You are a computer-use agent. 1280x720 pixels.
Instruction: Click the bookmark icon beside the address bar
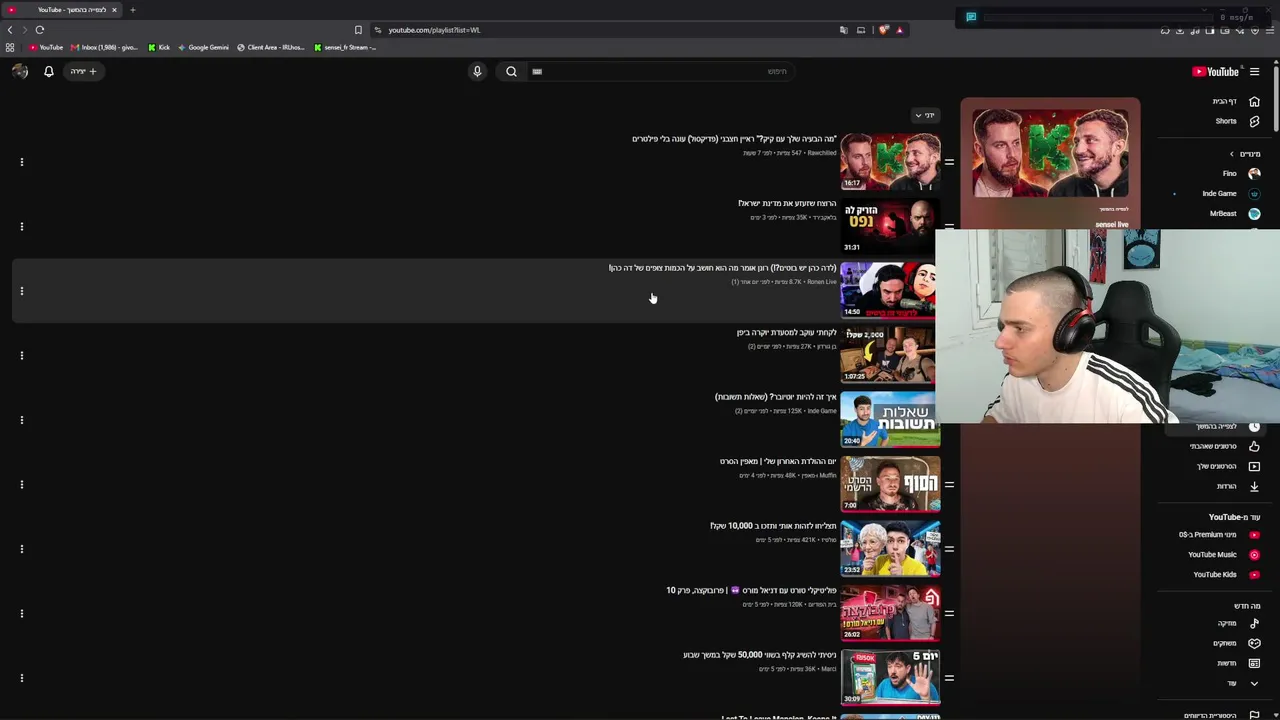[358, 30]
